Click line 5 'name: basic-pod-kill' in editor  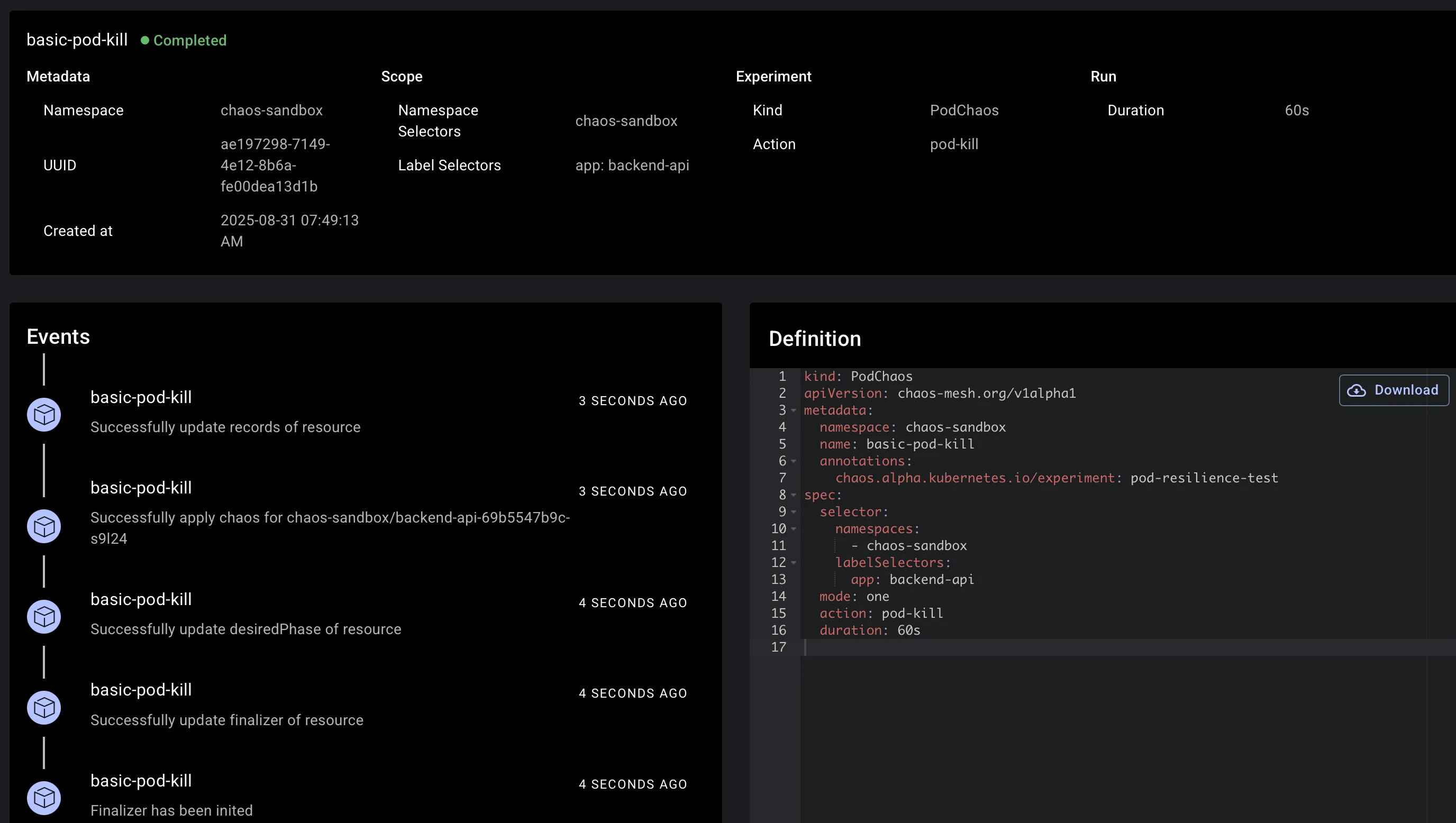pos(896,444)
